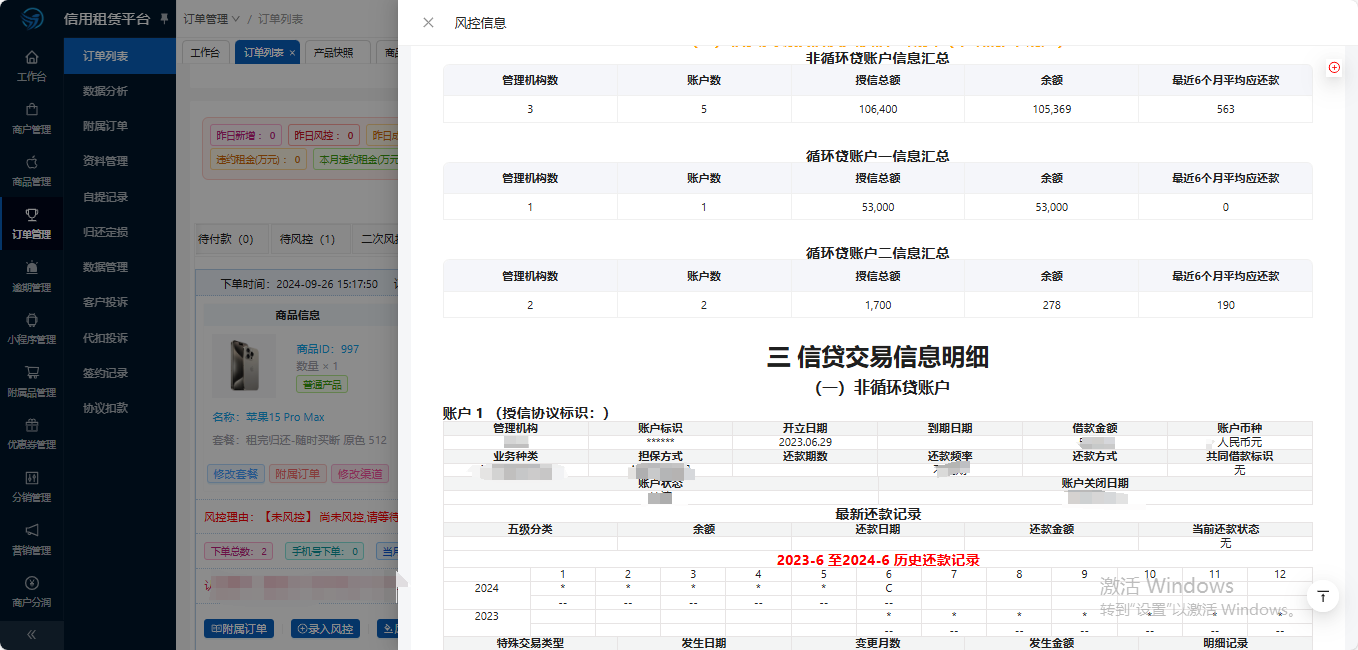Click the 手机号下单 : 0 tag

click(325, 551)
